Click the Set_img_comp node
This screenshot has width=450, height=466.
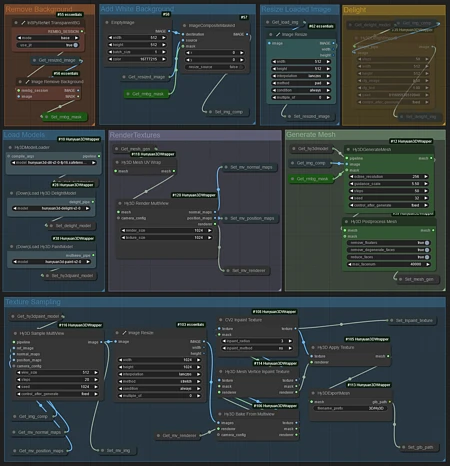tap(227, 112)
